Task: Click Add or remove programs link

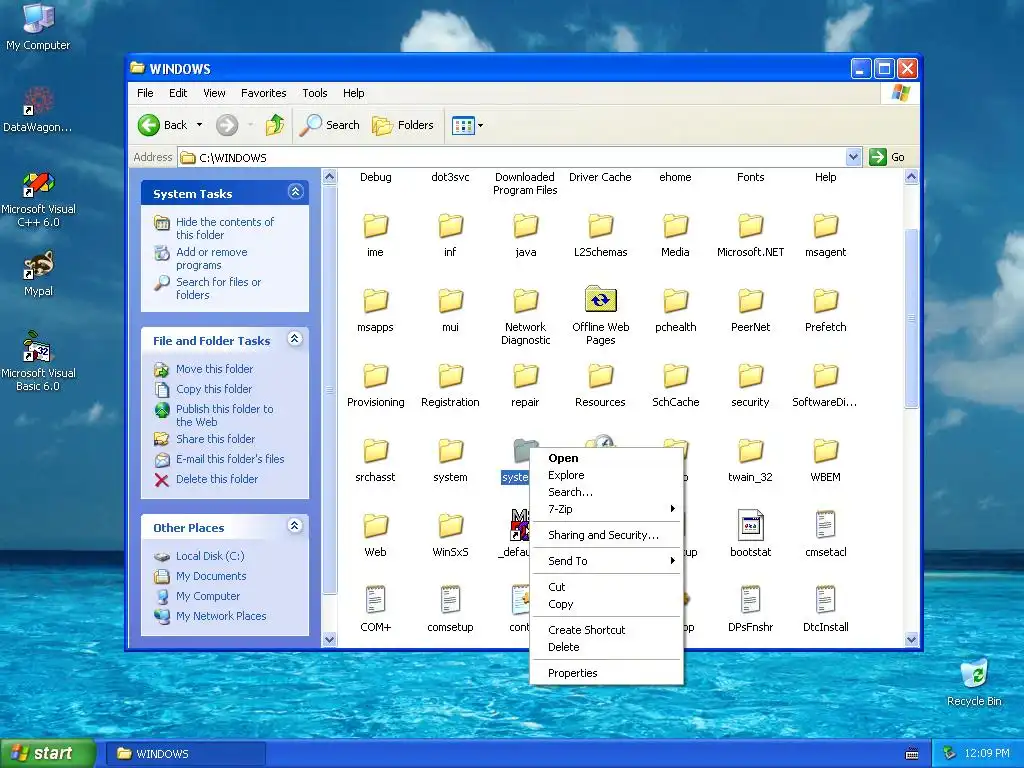Action: point(212,258)
